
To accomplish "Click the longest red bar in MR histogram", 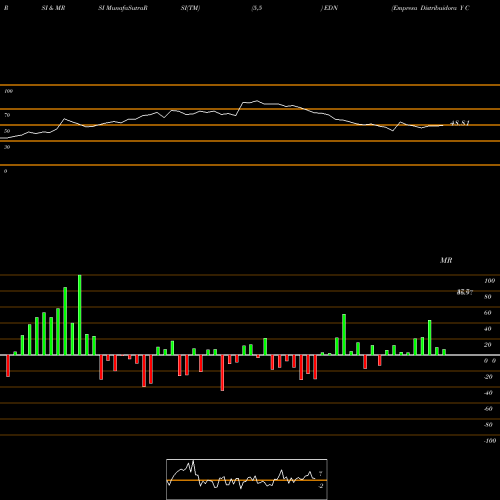I will tap(222, 373).
